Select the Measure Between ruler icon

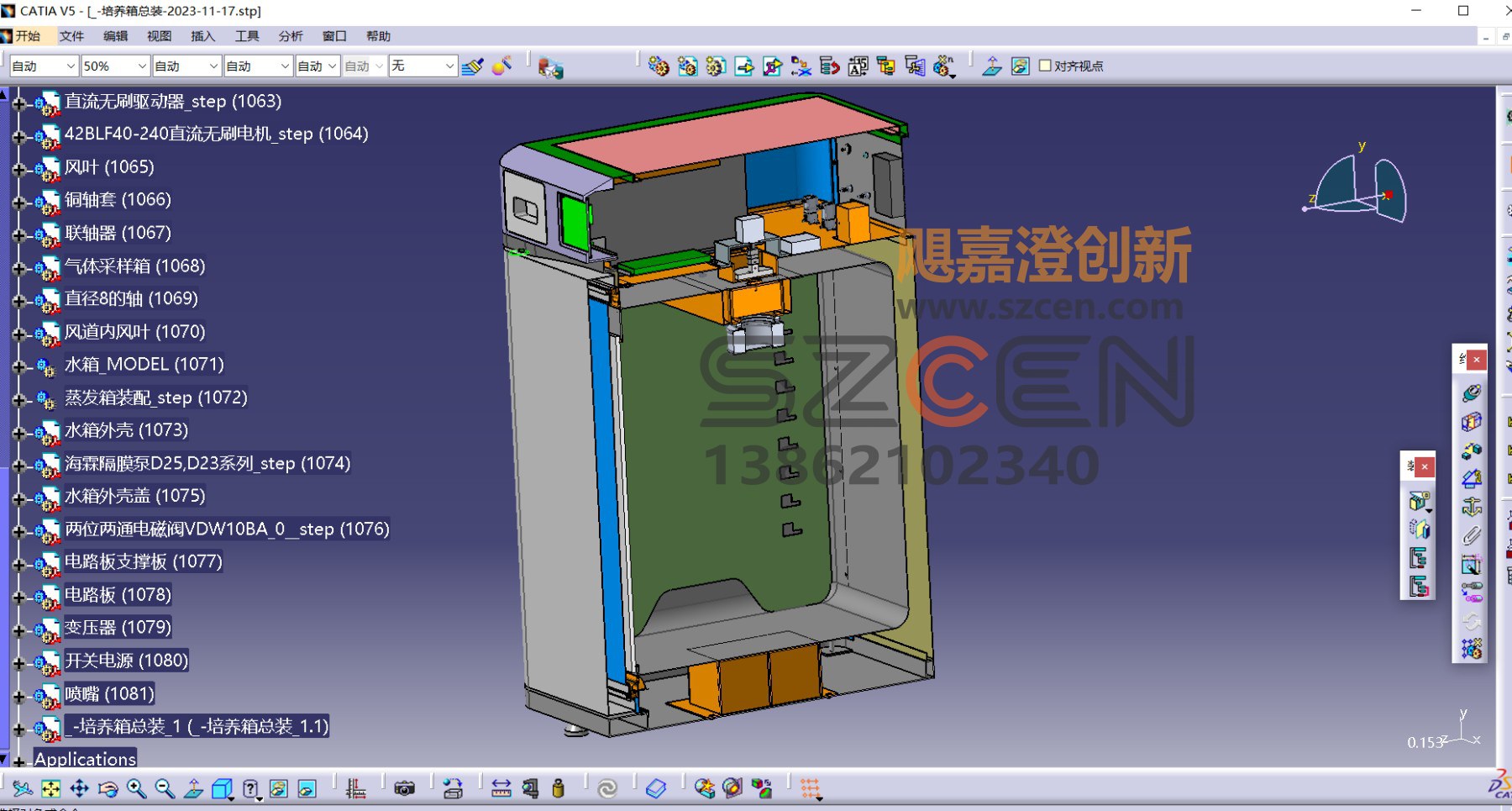(x=501, y=788)
